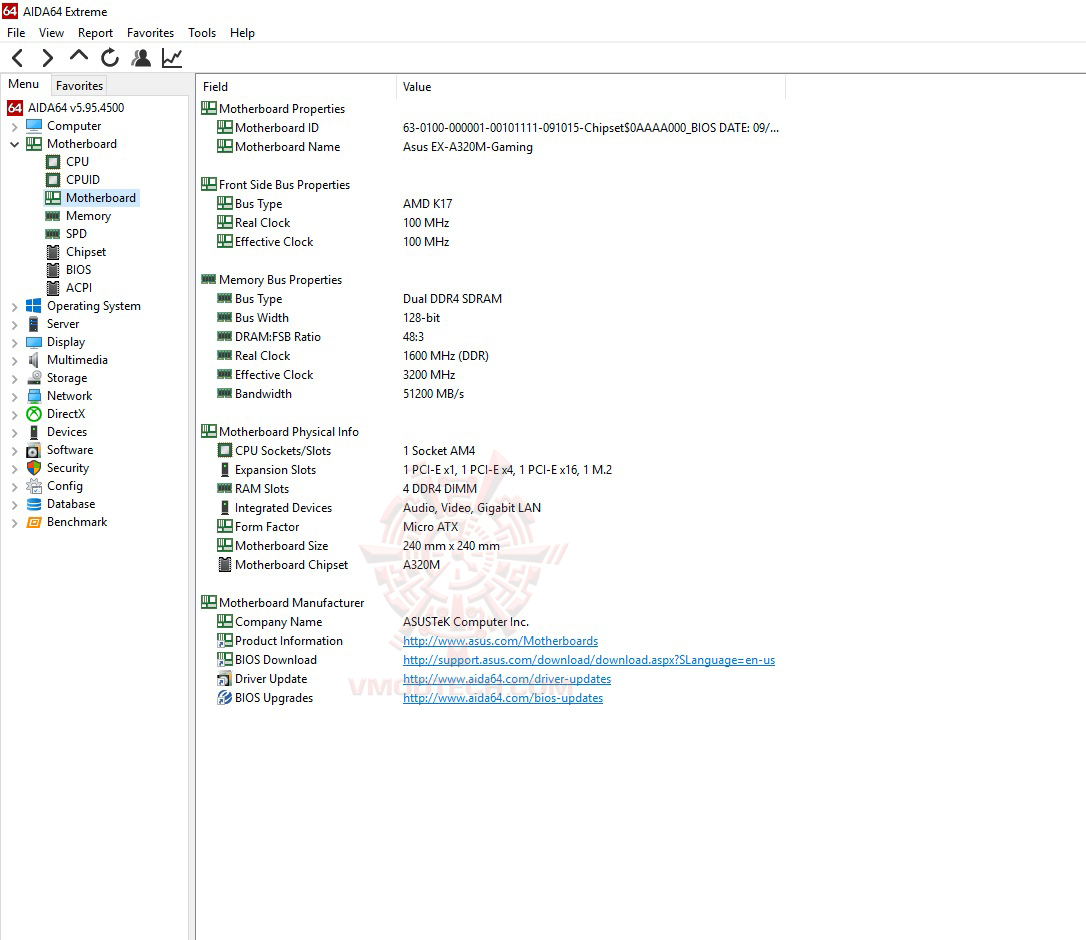The width and height of the screenshot is (1086, 940).
Task: Click the Config icon in tree
Action: (34, 486)
